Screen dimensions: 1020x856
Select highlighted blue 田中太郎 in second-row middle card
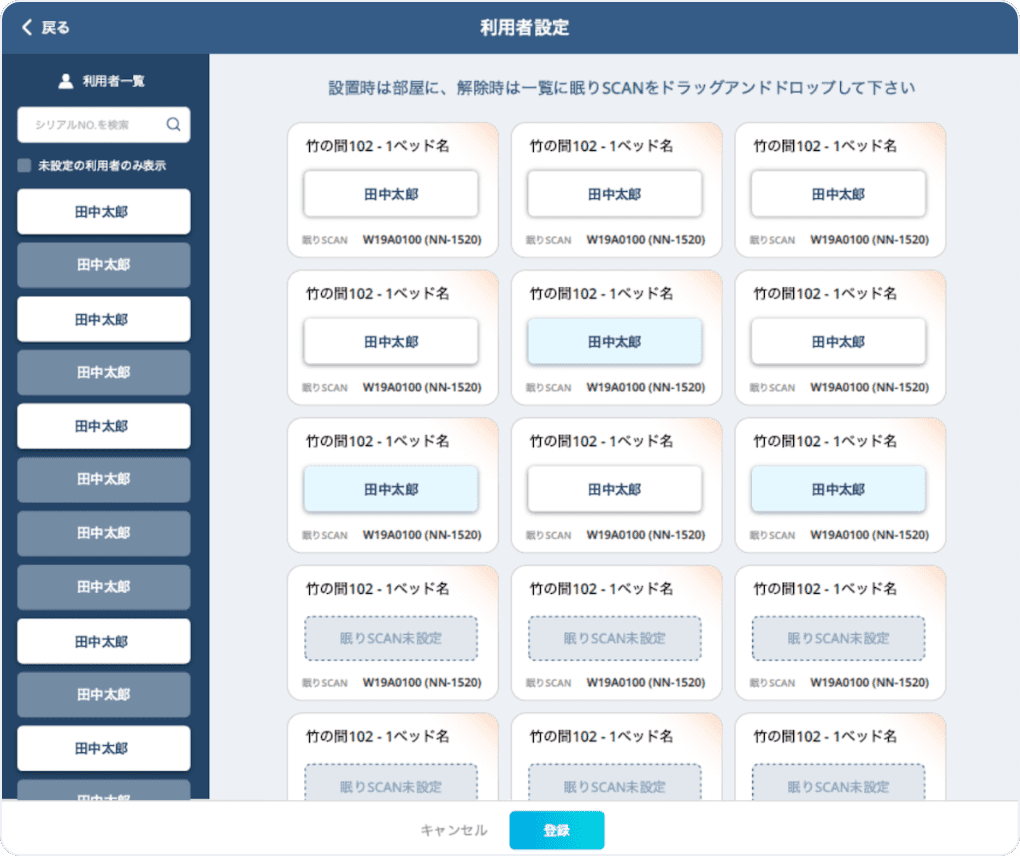coord(615,342)
